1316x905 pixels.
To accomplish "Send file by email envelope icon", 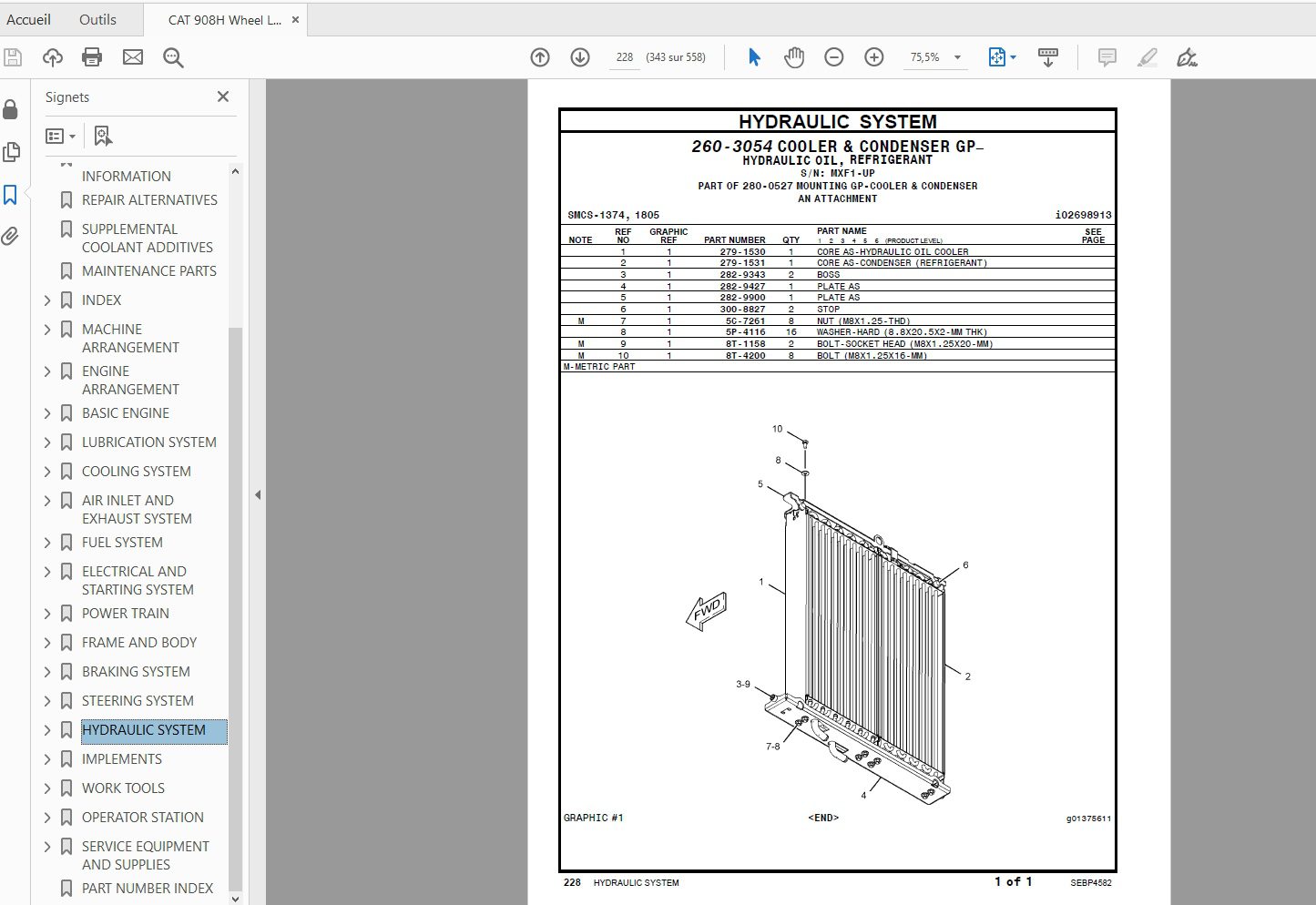I will pyautogui.click(x=133, y=57).
